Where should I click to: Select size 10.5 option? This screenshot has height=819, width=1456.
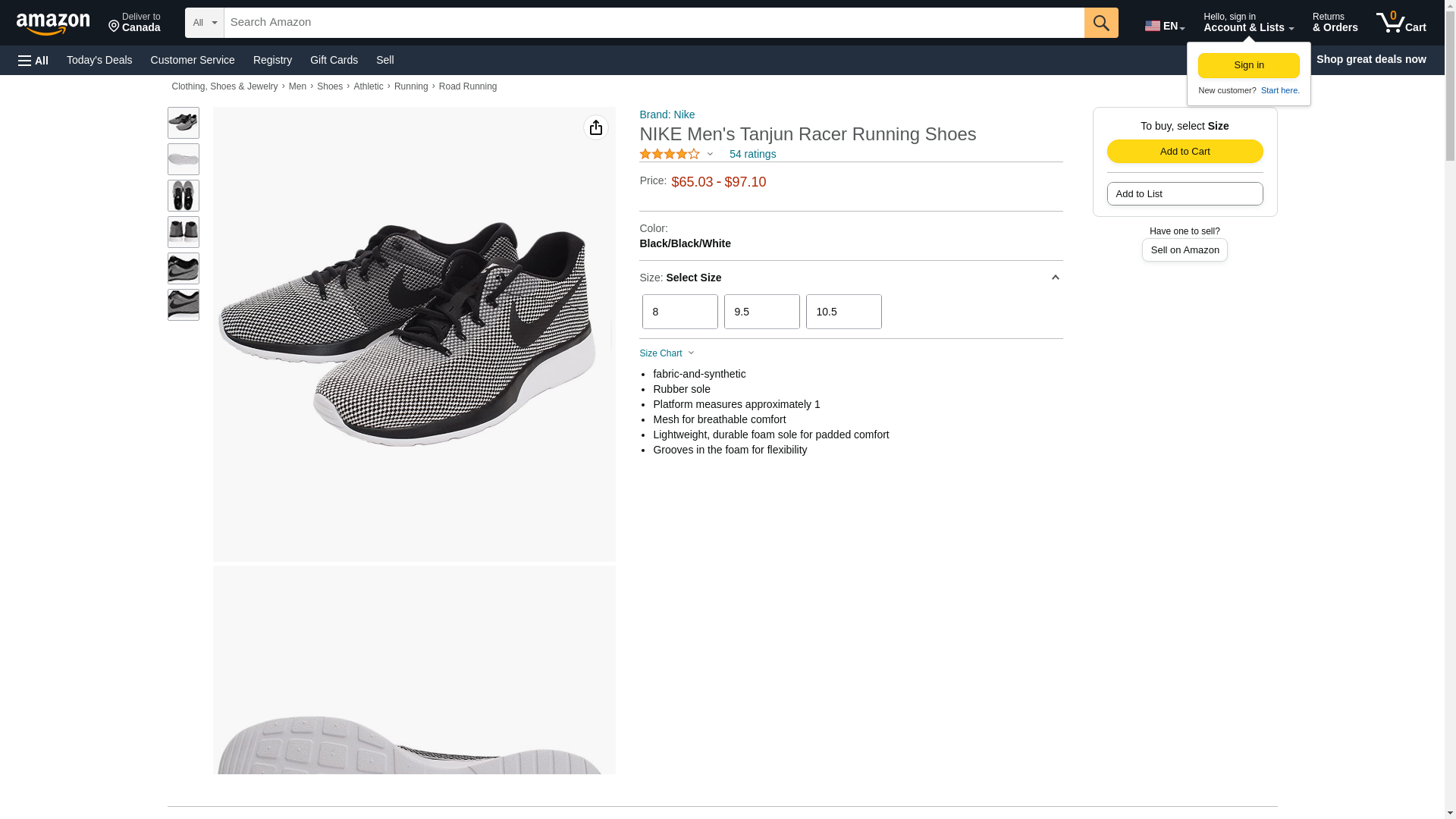[x=843, y=312]
